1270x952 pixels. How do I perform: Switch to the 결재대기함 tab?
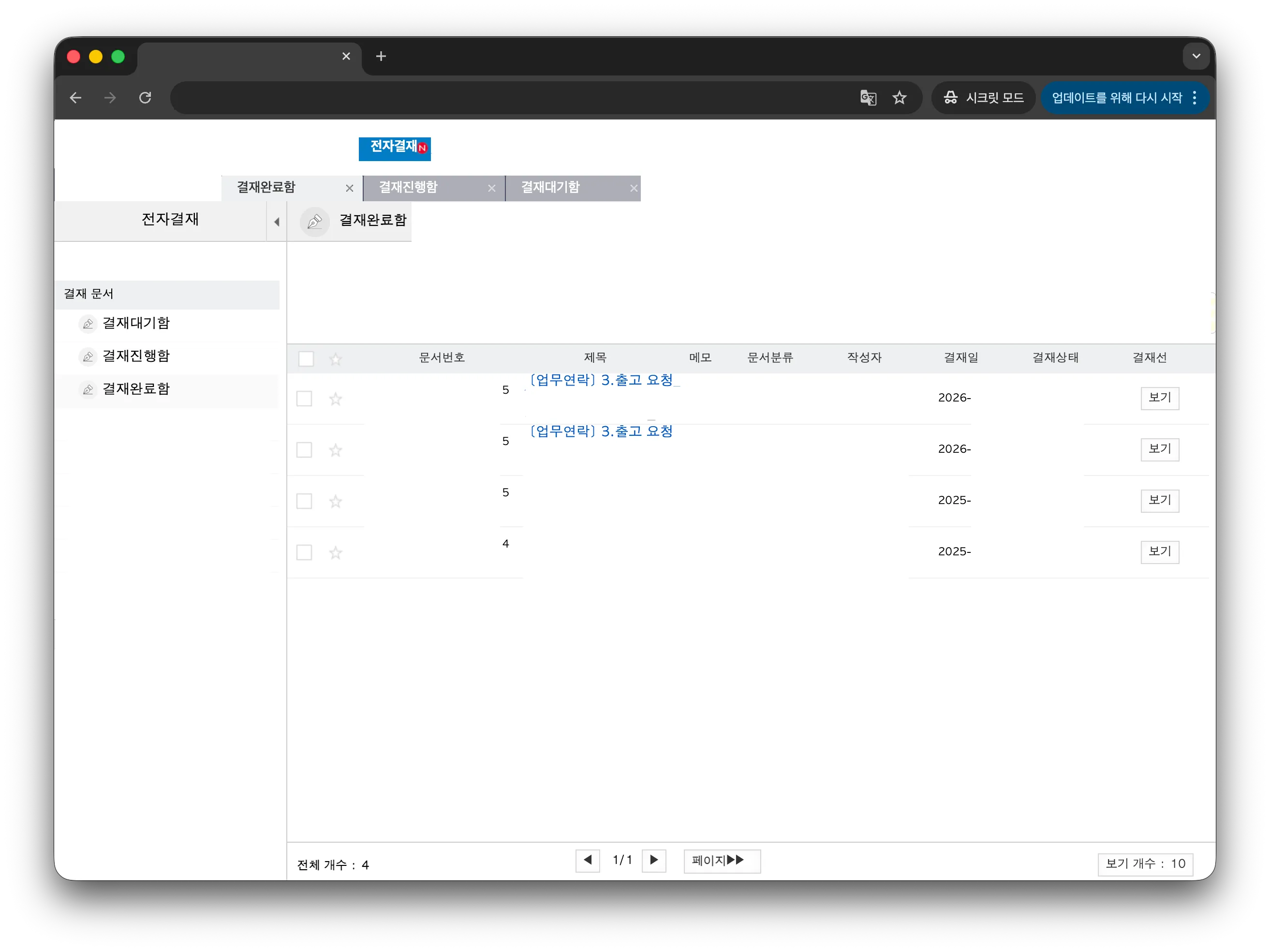click(x=550, y=188)
